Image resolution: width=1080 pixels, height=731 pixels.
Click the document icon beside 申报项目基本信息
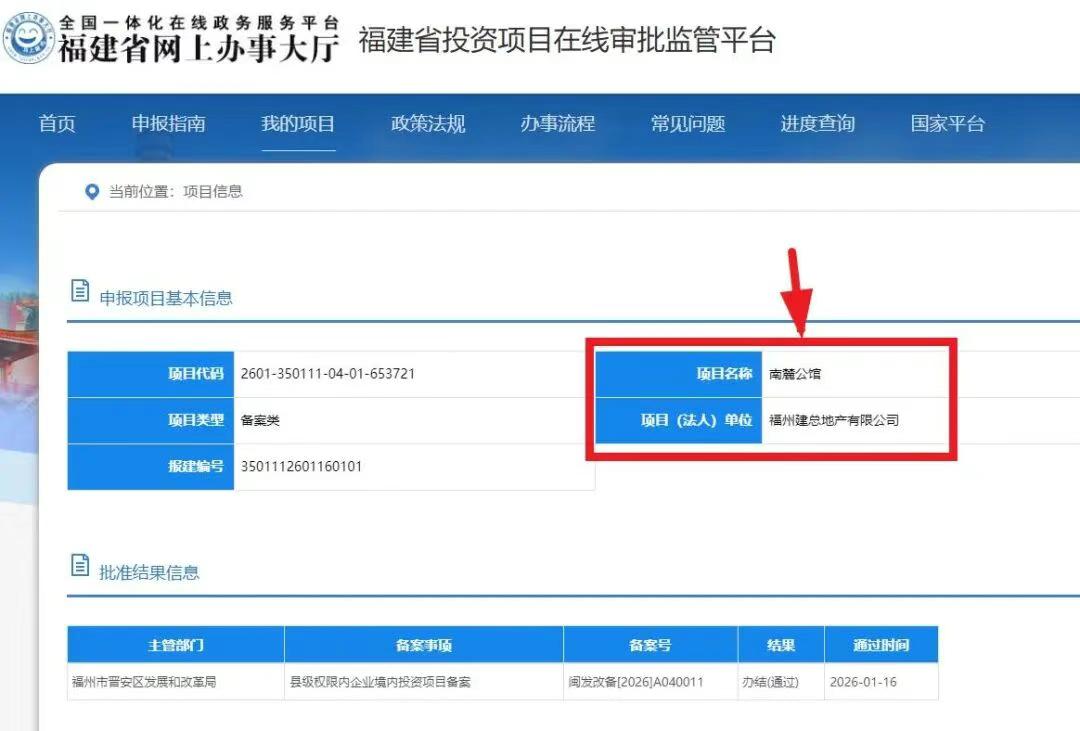coord(80,289)
